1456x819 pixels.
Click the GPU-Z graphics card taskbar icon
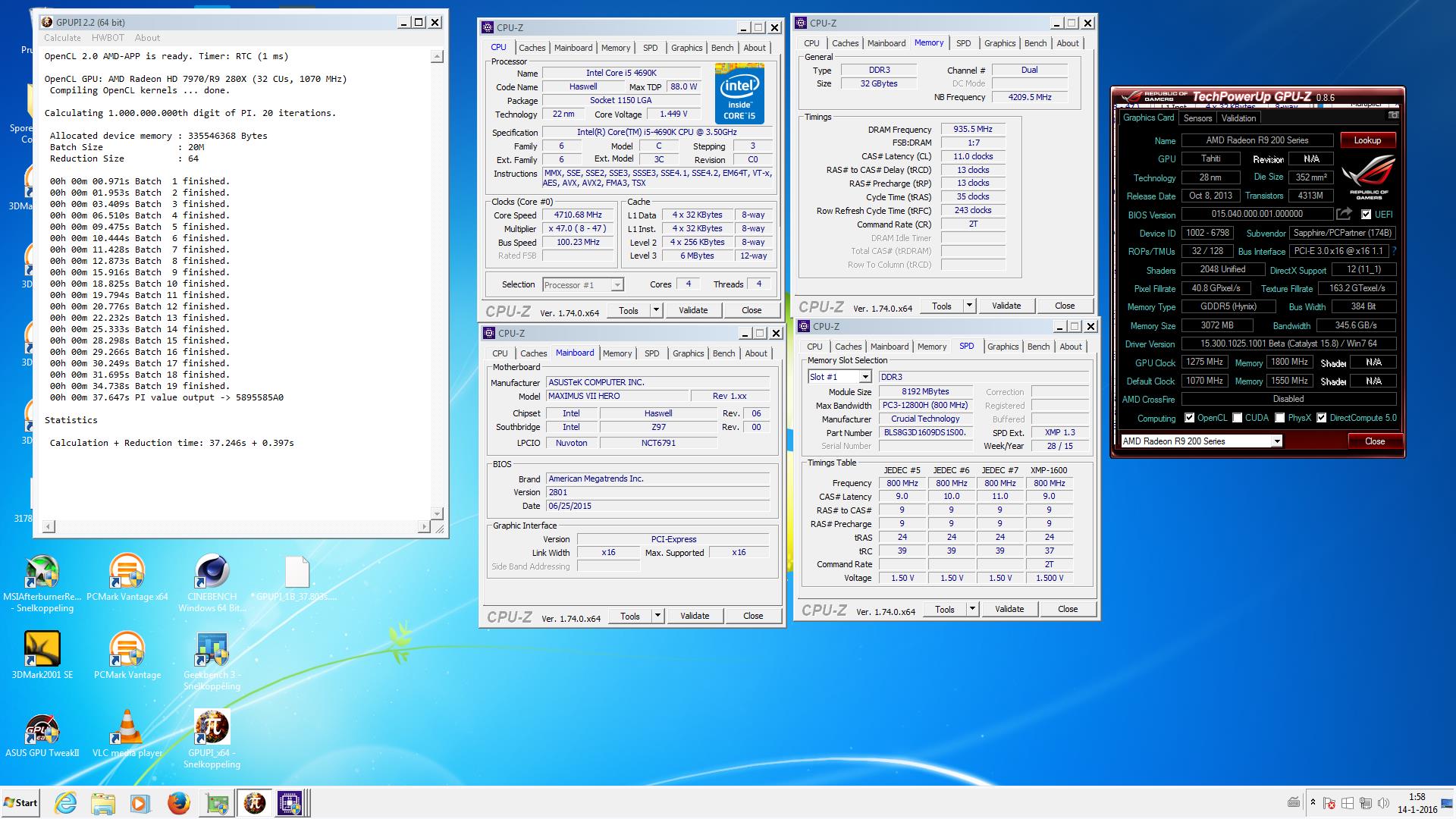coord(218,803)
